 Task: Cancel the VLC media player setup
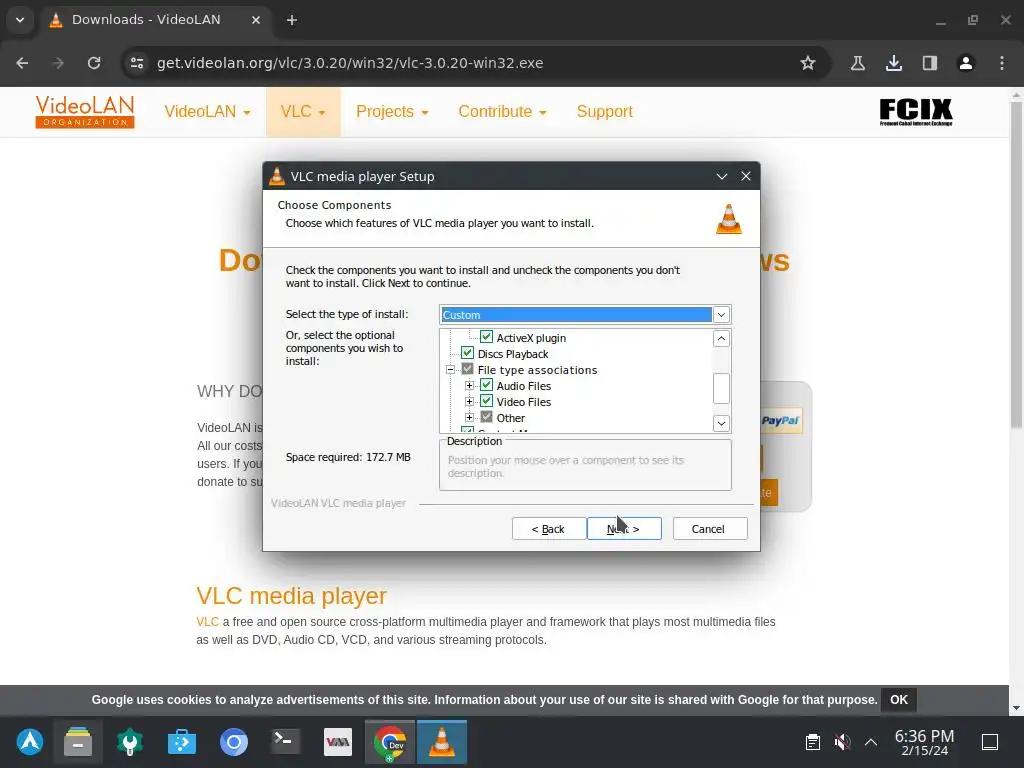point(710,529)
